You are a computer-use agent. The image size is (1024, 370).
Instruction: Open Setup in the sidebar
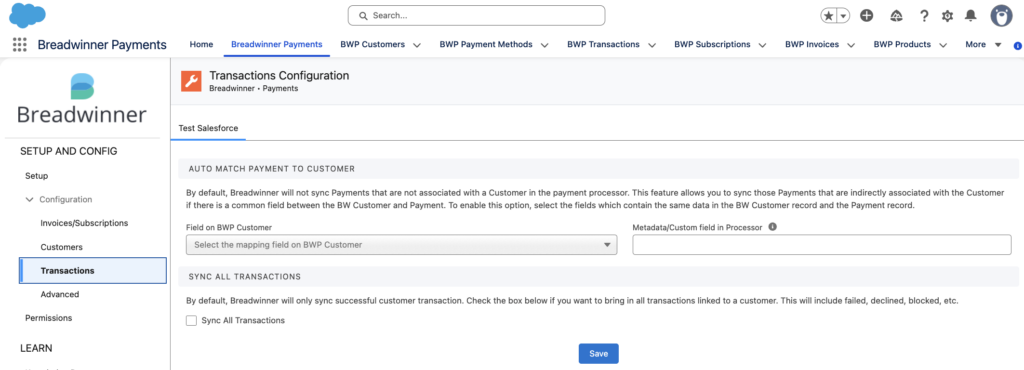37,176
